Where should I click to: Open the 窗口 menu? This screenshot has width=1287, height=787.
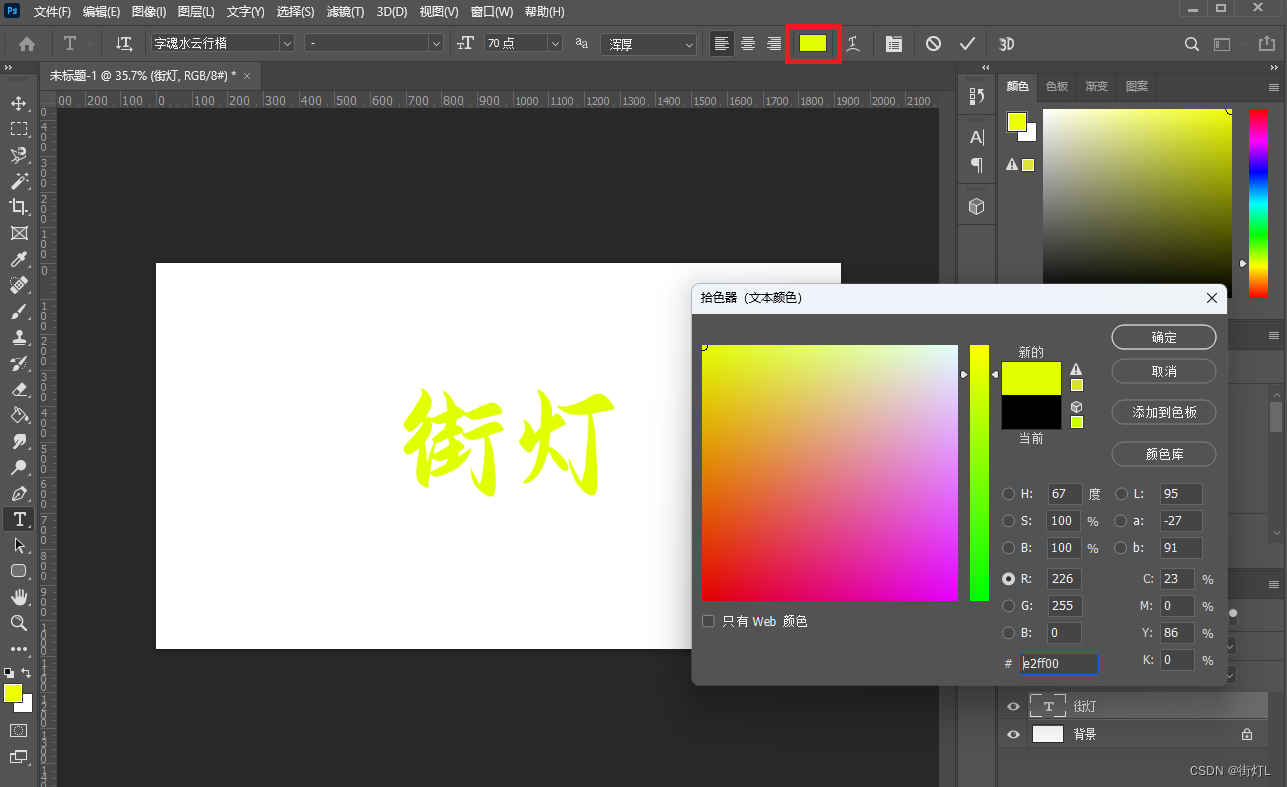492,12
